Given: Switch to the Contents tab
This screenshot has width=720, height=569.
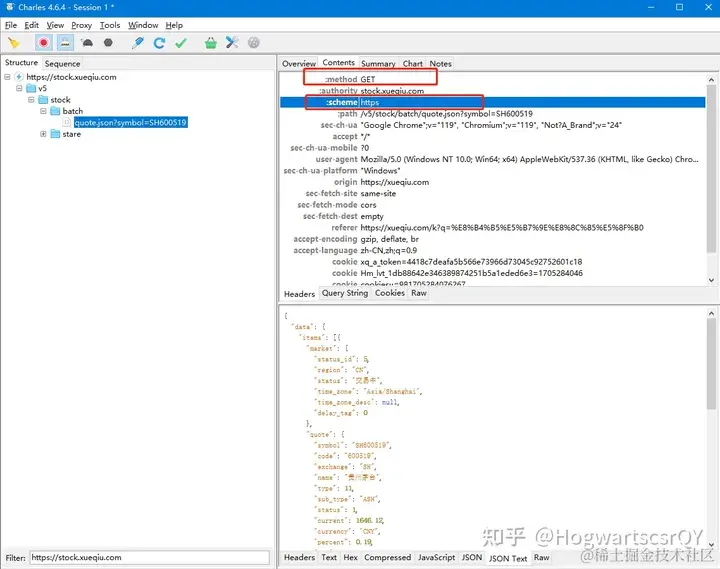Looking at the screenshot, I should click(338, 62).
